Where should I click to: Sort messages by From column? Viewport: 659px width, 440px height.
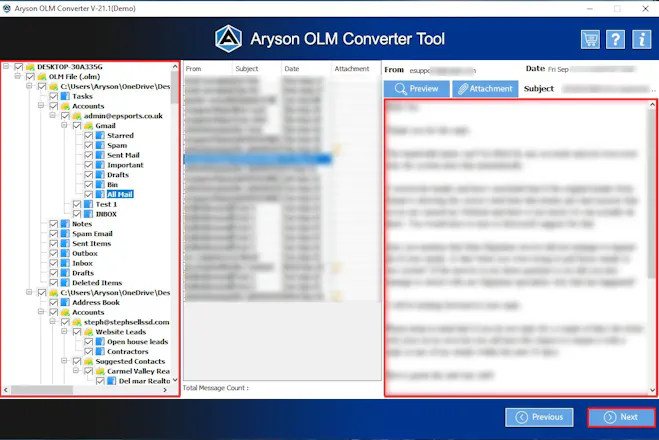pyautogui.click(x=208, y=69)
